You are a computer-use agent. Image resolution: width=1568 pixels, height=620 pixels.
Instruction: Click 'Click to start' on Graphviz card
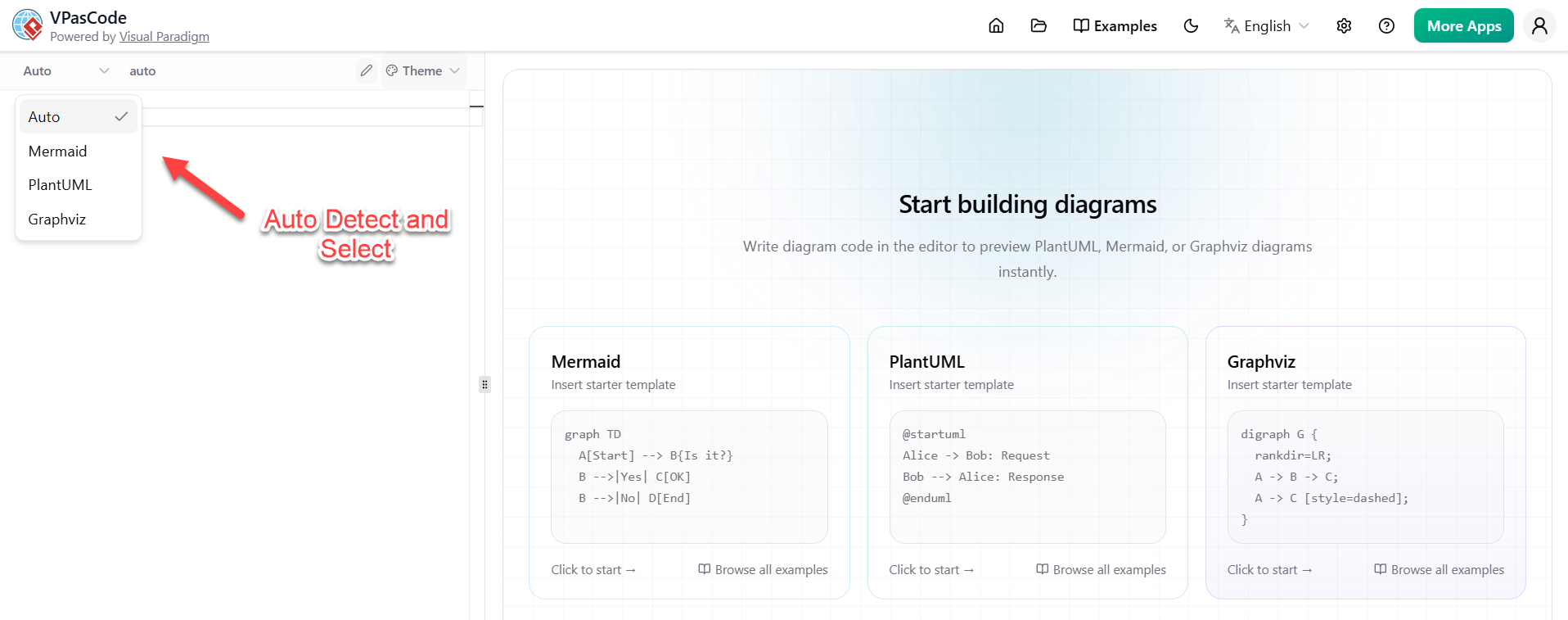coord(1269,570)
